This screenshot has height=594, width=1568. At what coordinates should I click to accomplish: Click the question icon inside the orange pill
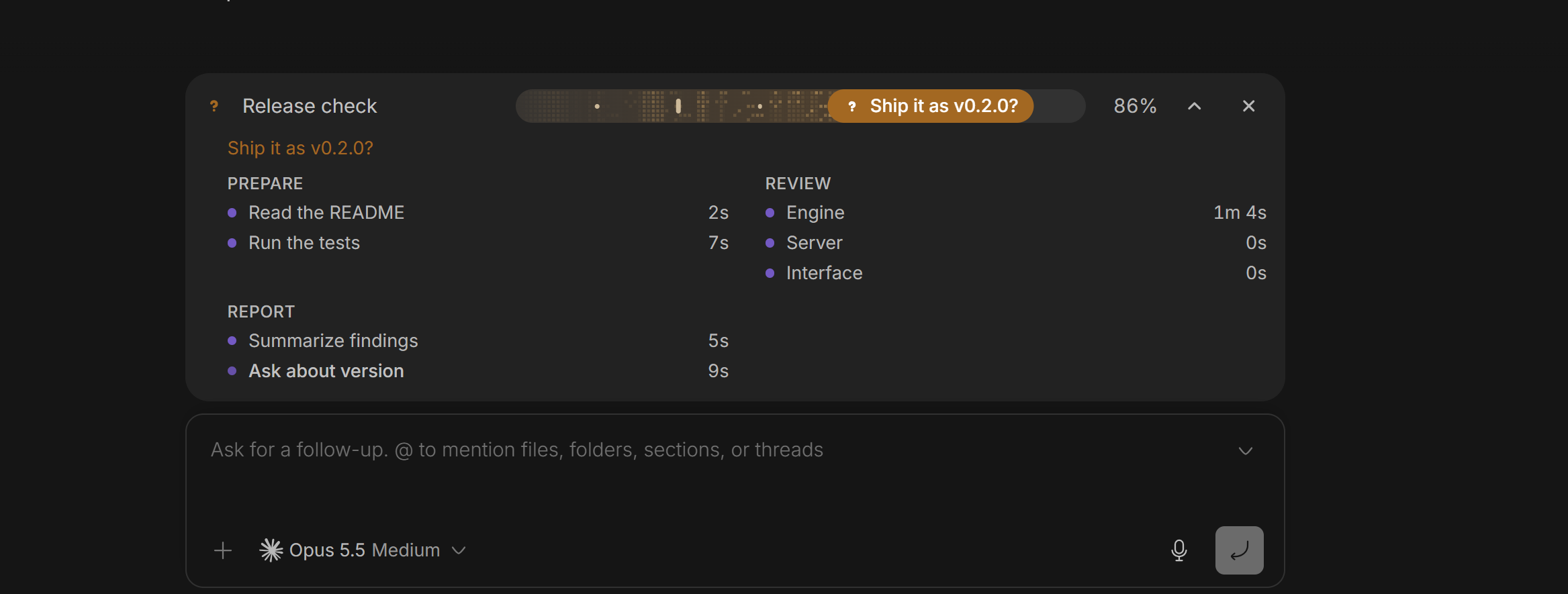point(851,106)
